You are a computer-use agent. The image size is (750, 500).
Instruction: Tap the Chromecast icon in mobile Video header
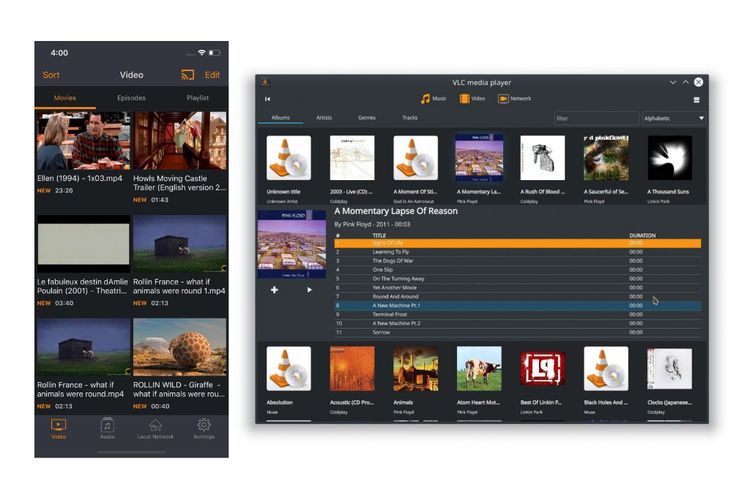click(x=188, y=75)
